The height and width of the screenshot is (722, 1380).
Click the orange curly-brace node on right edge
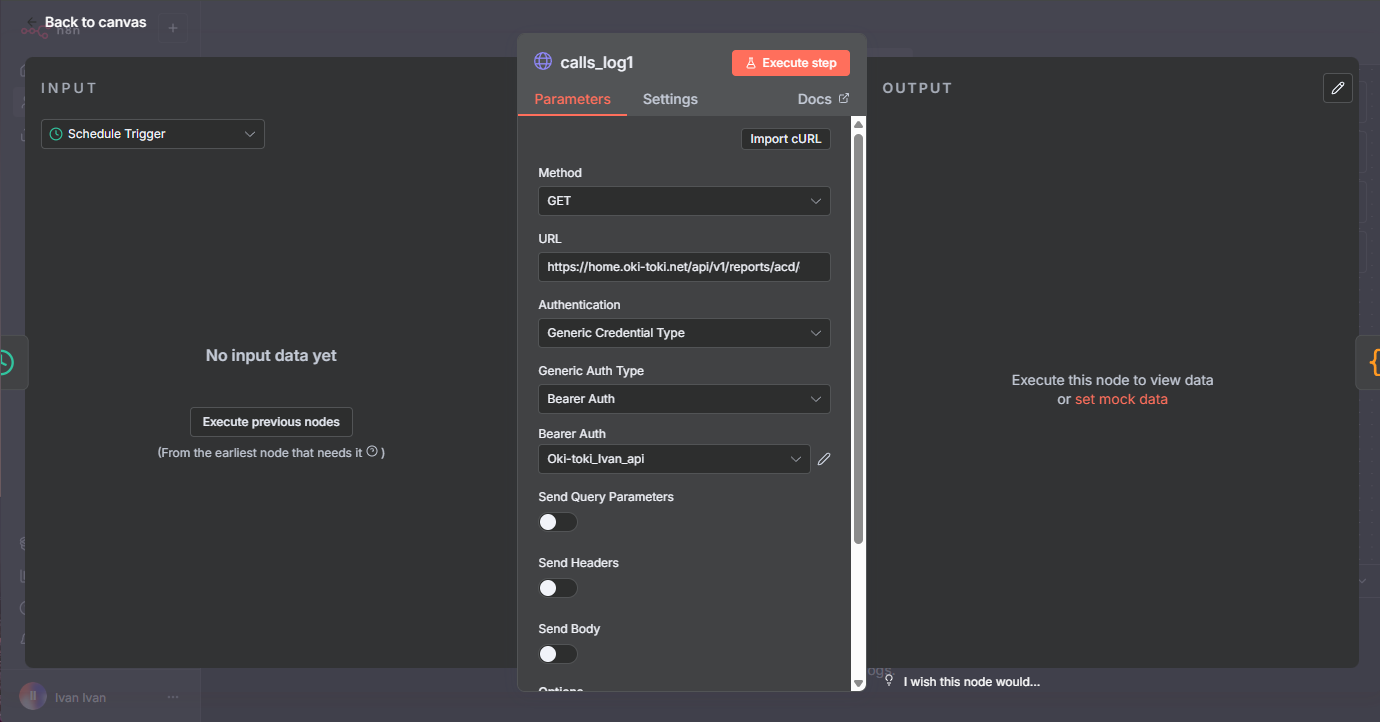(1372, 362)
